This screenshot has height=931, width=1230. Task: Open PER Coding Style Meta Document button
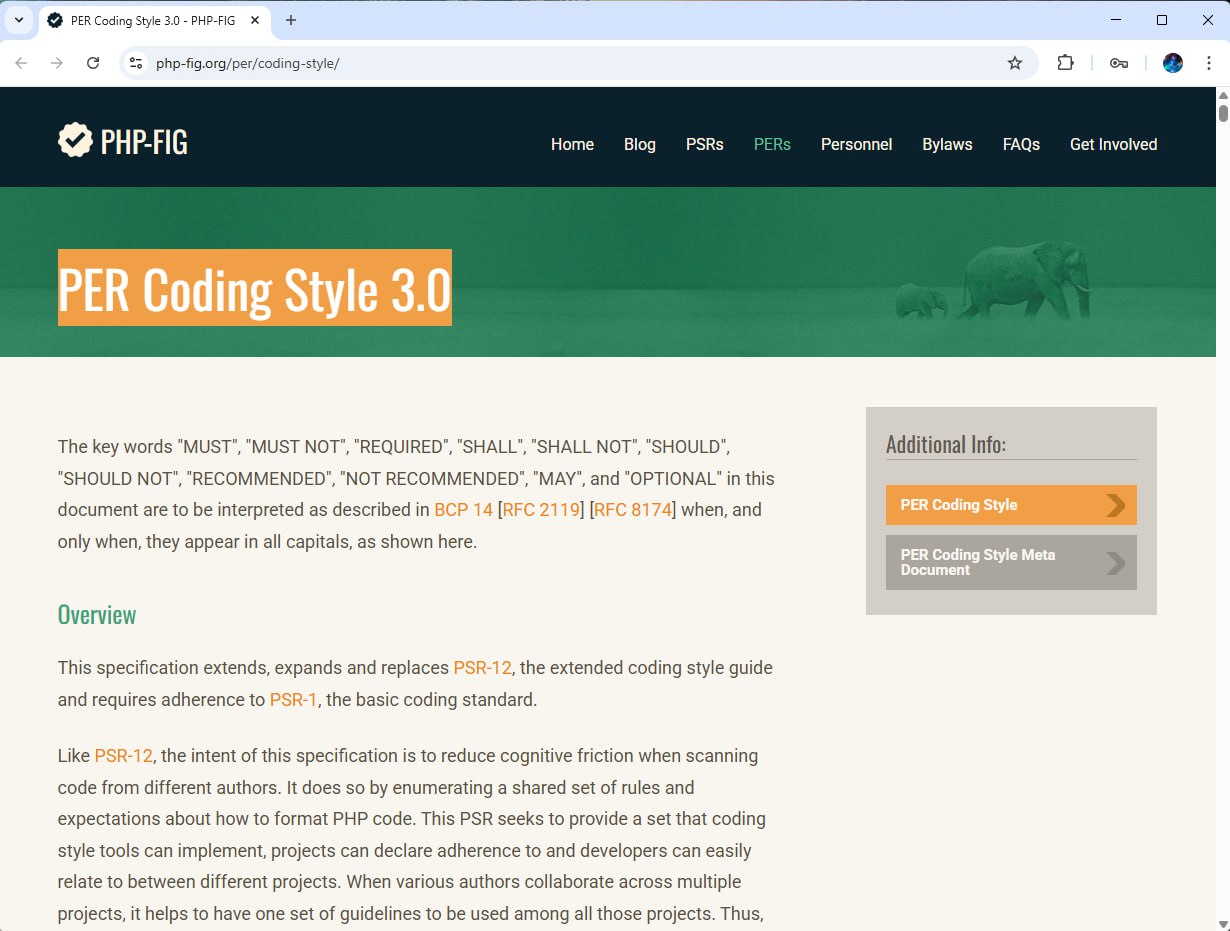tap(1011, 562)
